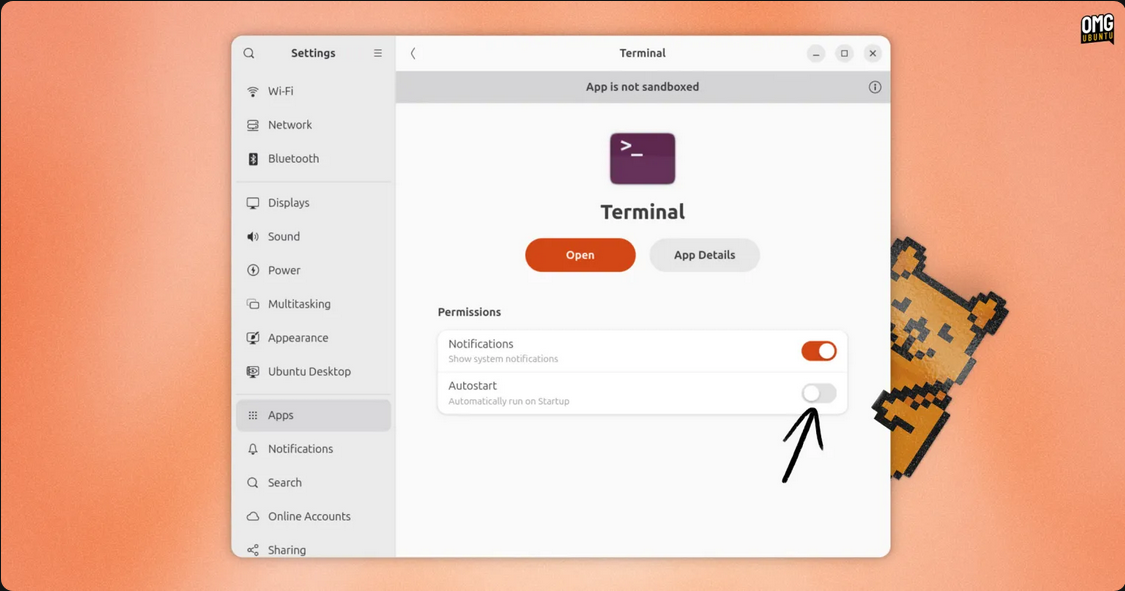The height and width of the screenshot is (591, 1125).
Task: Click 'Automatically run on Startup' subtitle
Action: [509, 401]
